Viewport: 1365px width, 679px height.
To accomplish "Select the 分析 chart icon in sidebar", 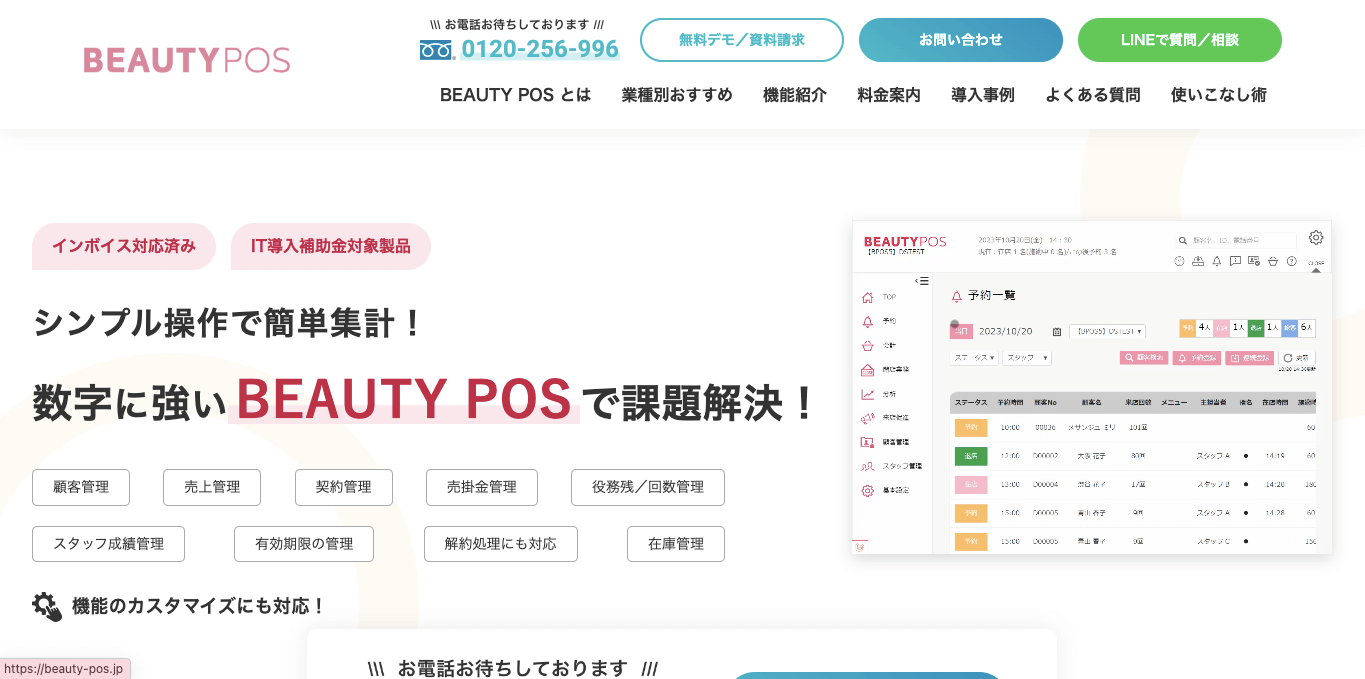I will [x=867, y=394].
